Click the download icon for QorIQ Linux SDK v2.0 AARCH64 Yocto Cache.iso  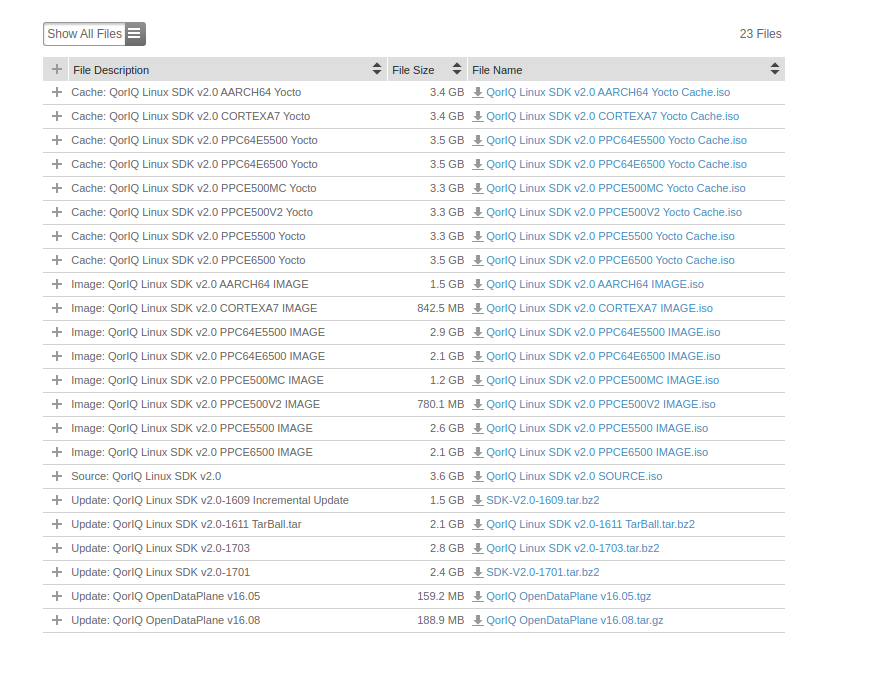pos(479,92)
